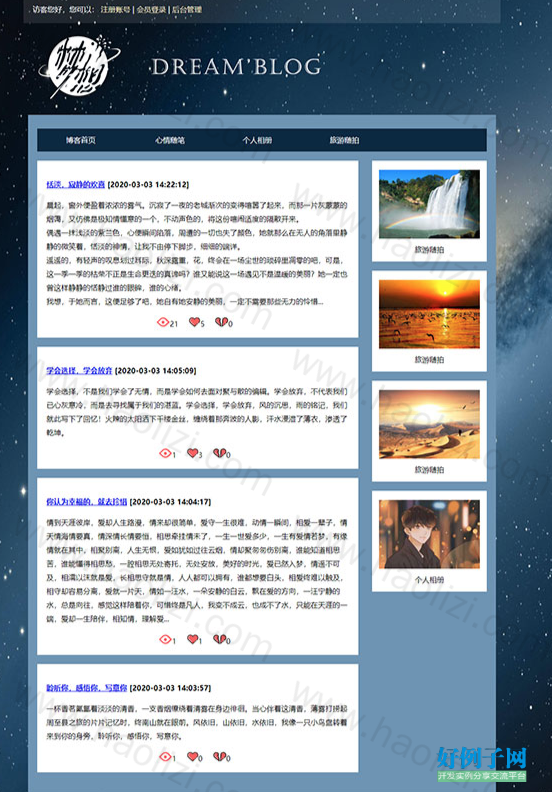Image resolution: width=552 pixels, height=792 pixels.
Task: Open first post title link dated 14:22:12
Action: pos(76,184)
